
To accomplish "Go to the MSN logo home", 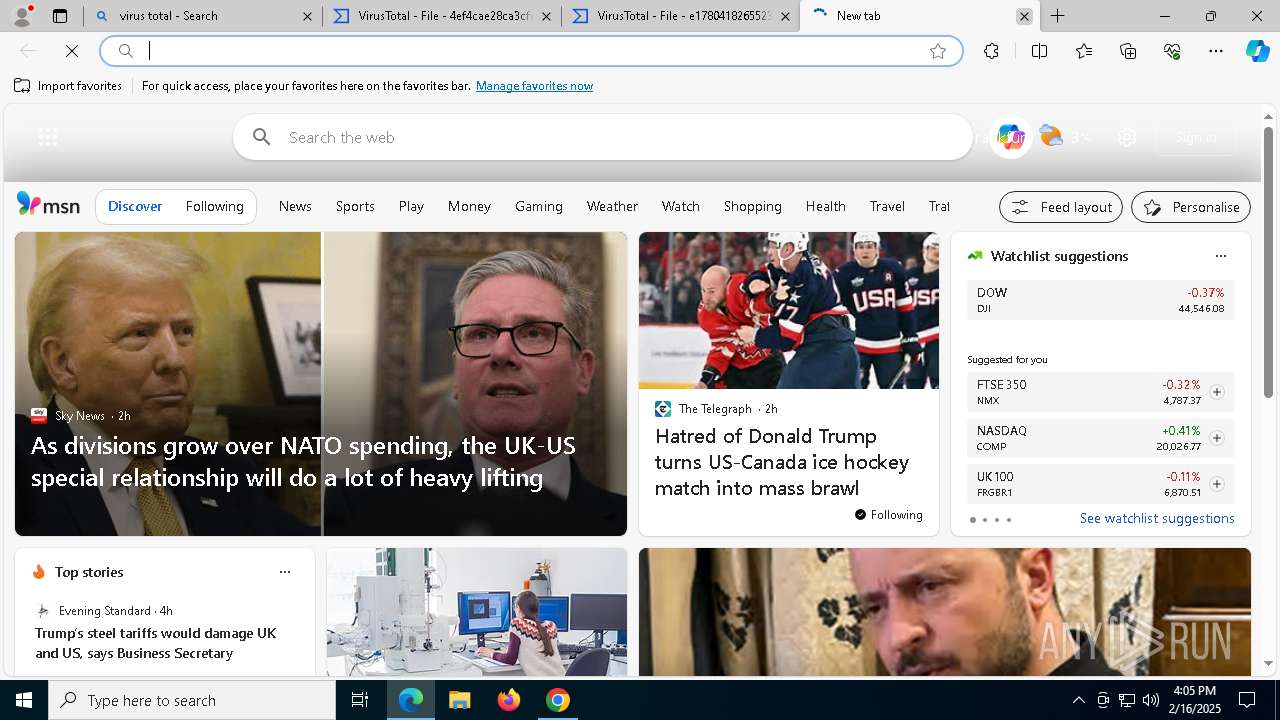I will click(48, 205).
